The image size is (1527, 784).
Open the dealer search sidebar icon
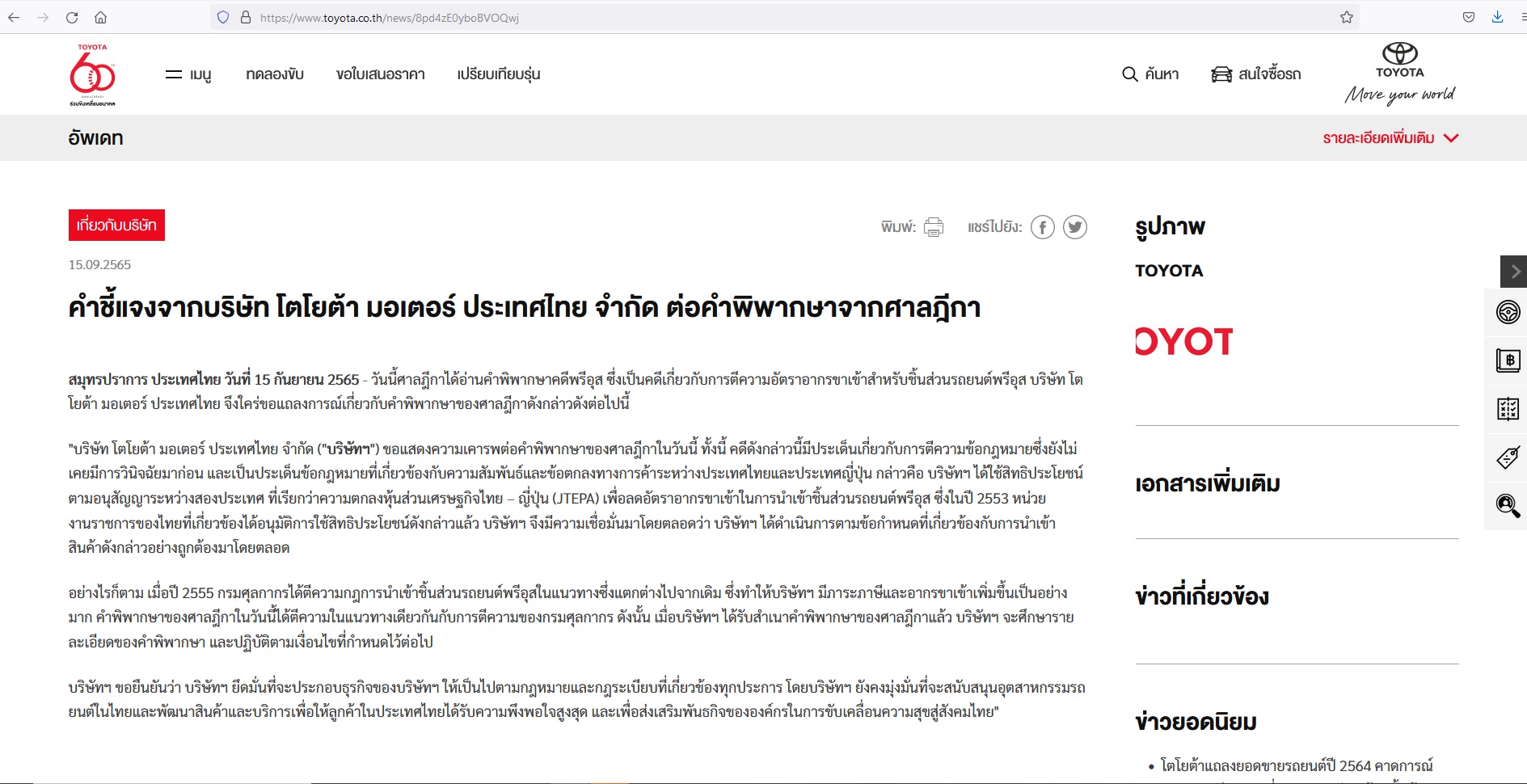click(x=1508, y=506)
